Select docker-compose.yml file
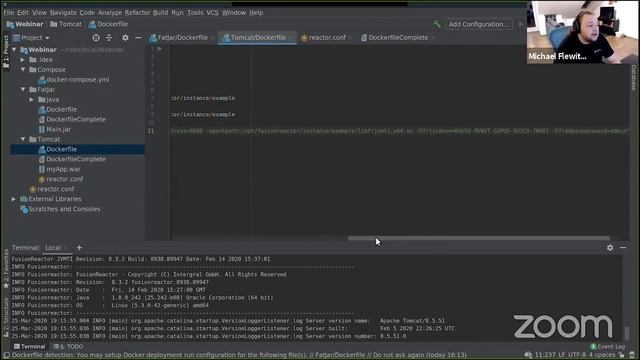Image resolution: width=640 pixels, height=360 pixels. tap(73, 80)
